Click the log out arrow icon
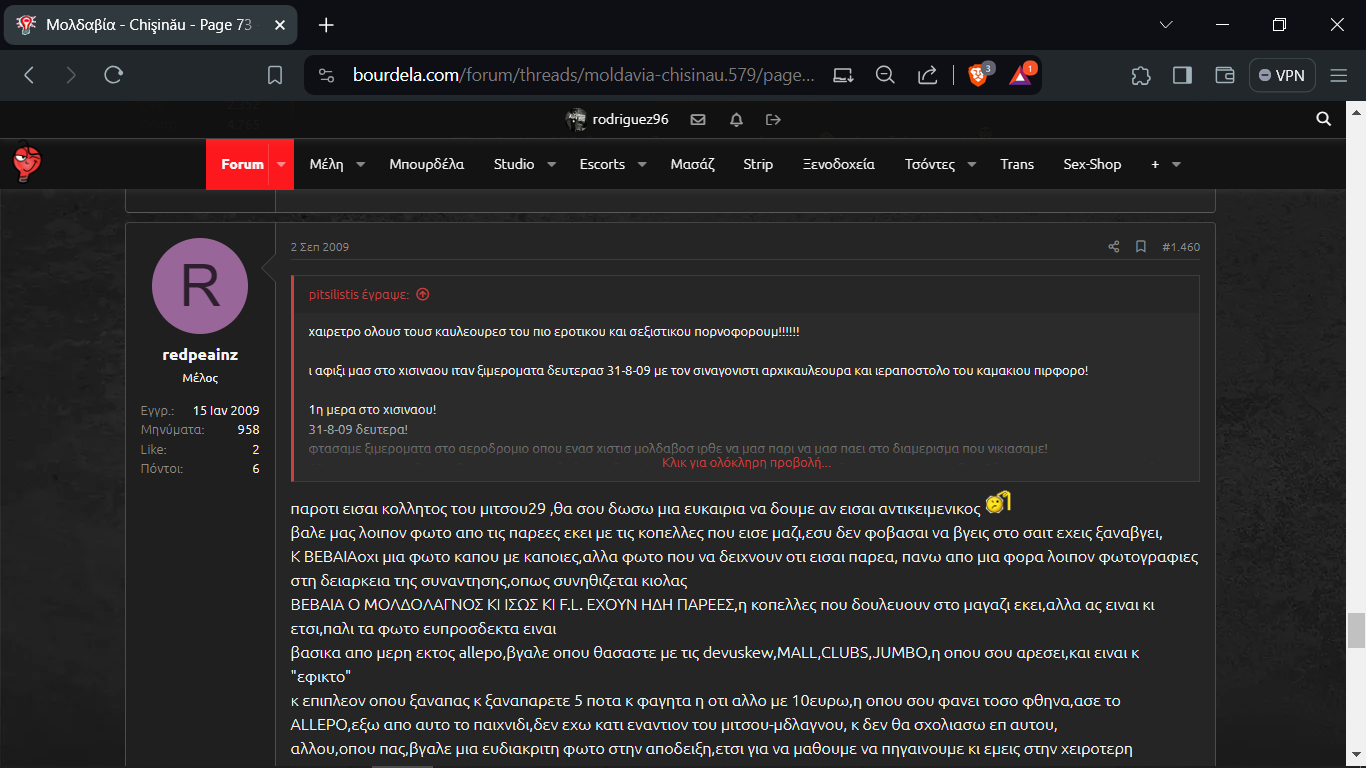Screen dimensions: 1366x768 (773, 119)
